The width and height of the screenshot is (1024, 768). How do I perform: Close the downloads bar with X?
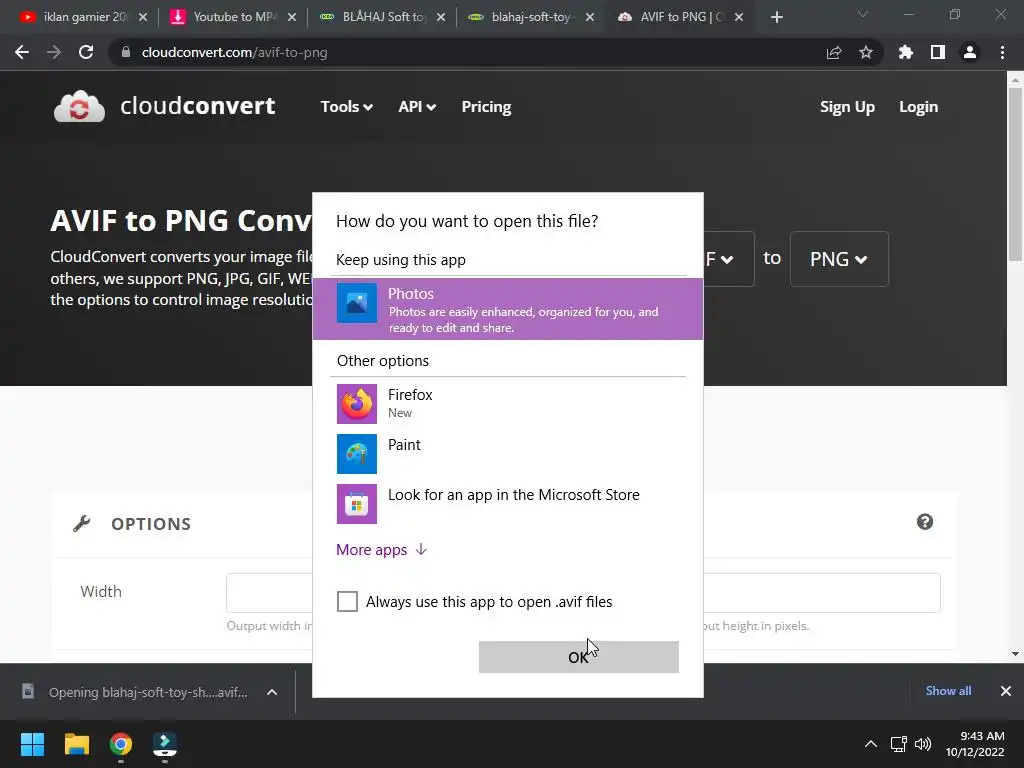(1006, 691)
